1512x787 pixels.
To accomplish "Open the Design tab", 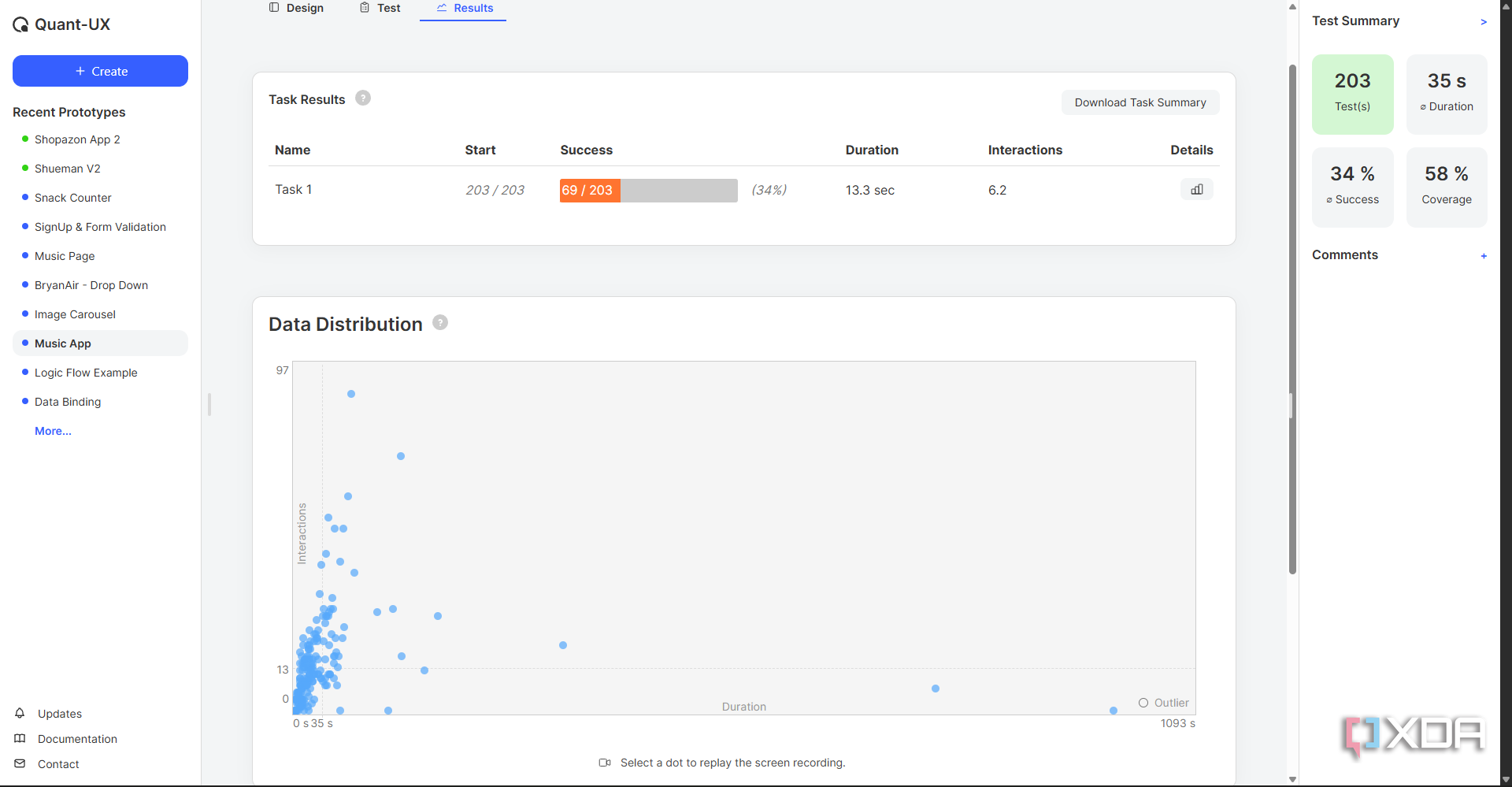I will click(x=296, y=8).
